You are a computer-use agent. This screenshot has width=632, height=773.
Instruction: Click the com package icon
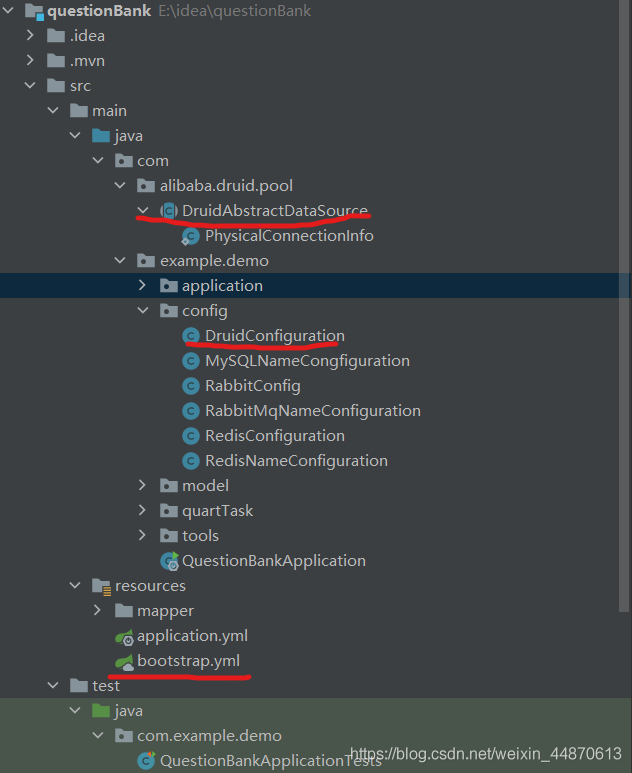point(124,161)
